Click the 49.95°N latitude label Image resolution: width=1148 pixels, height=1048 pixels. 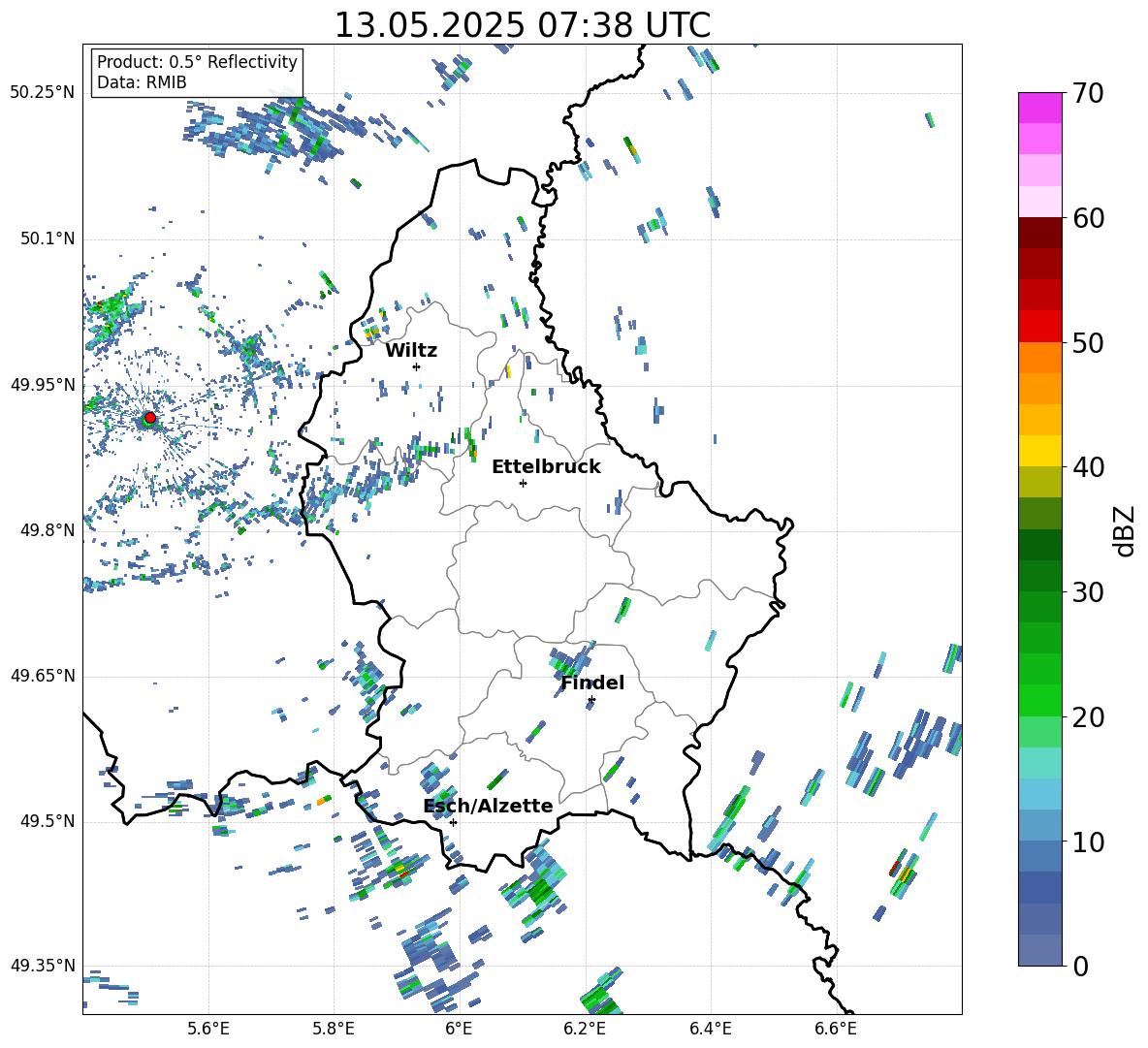(x=43, y=385)
